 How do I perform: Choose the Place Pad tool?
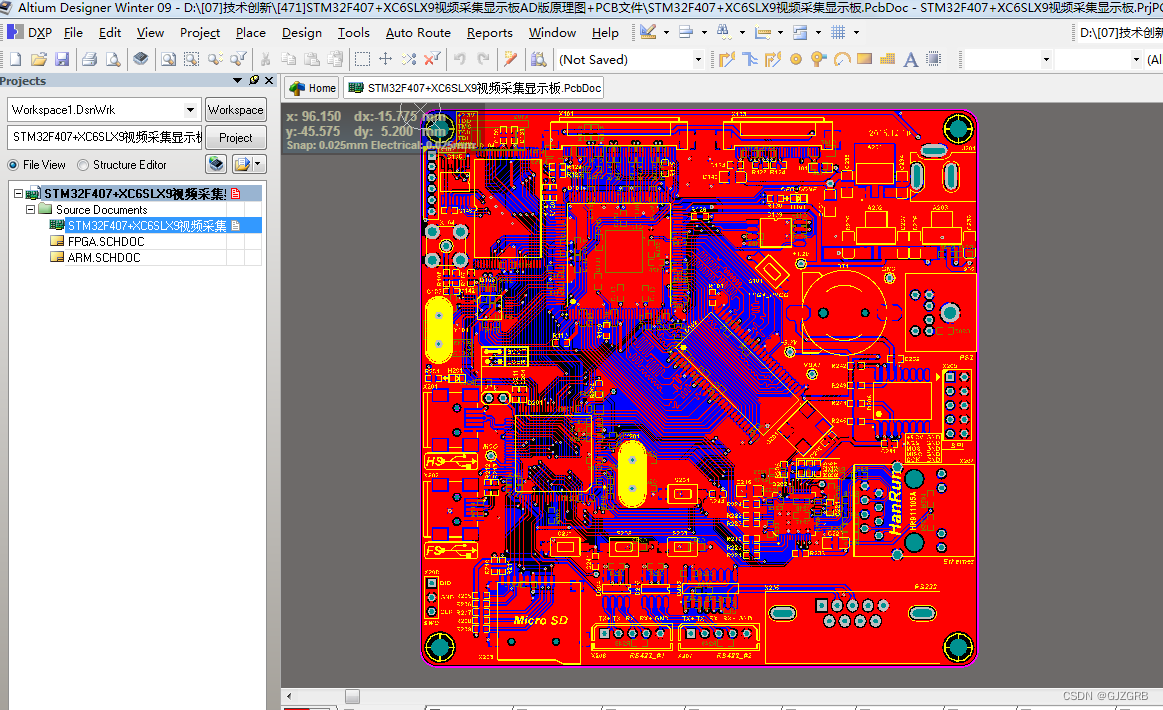pos(796,59)
